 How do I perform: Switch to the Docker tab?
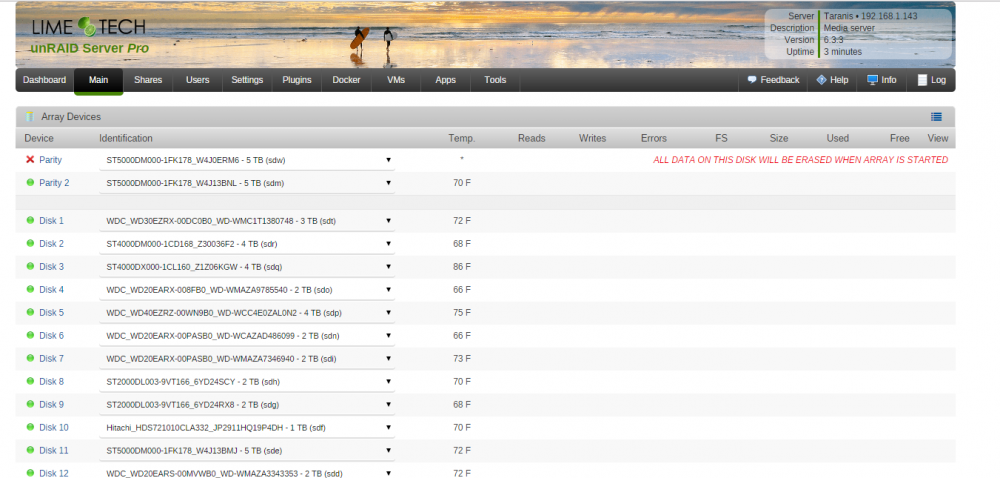(x=346, y=80)
